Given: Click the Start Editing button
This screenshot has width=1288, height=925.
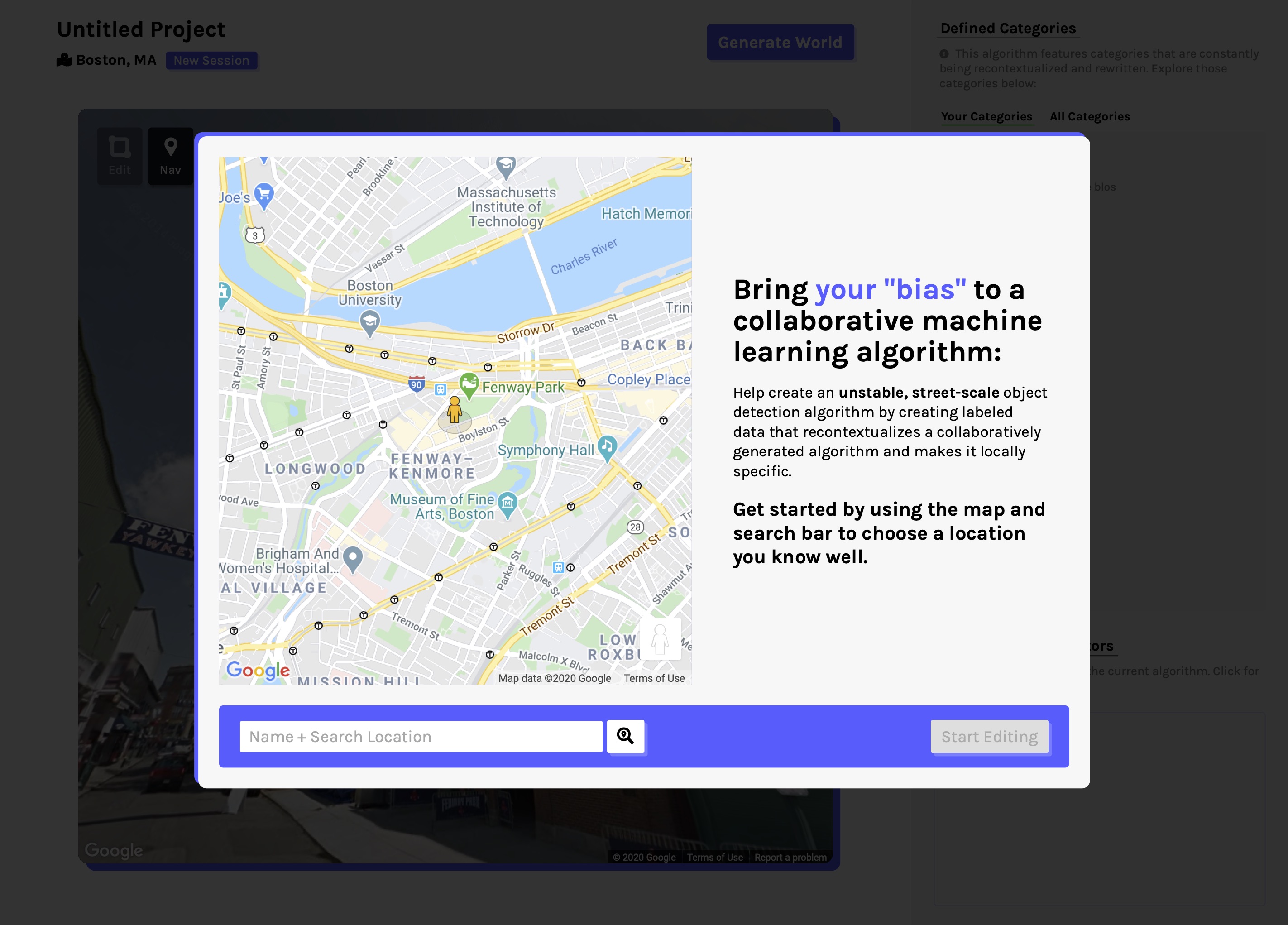Looking at the screenshot, I should click(x=989, y=737).
